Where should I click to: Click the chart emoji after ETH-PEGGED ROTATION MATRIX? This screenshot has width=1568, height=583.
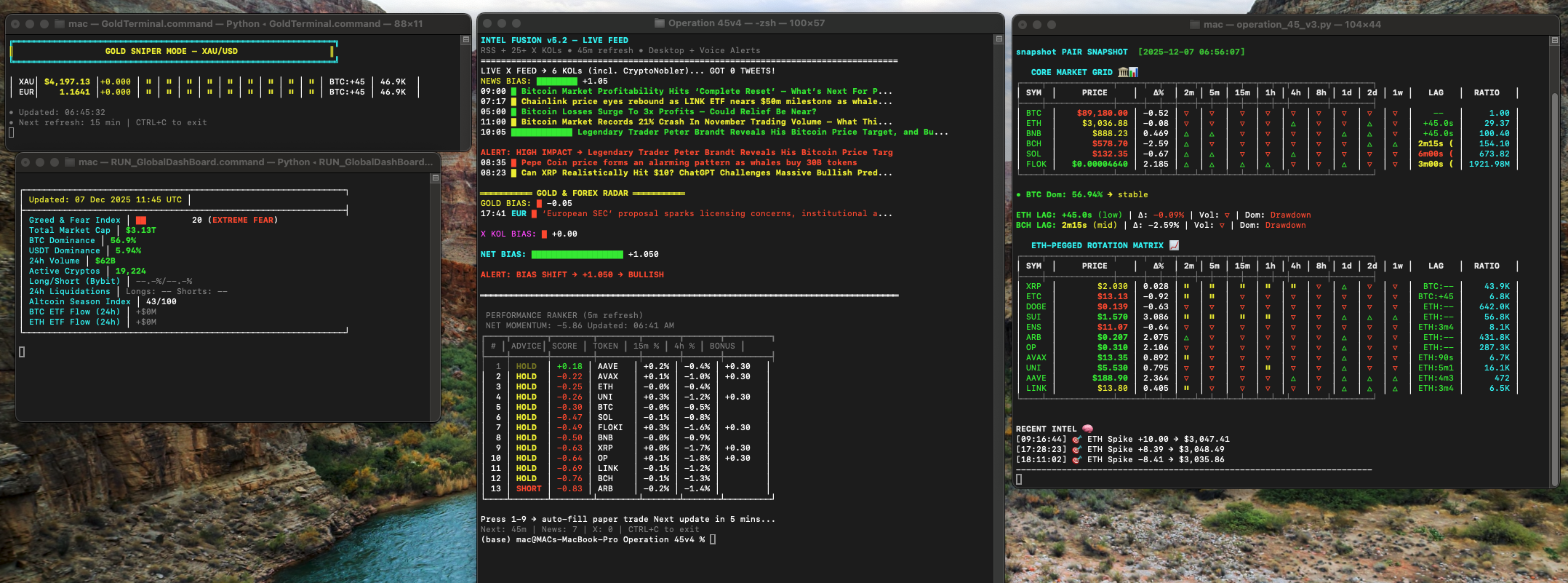click(1174, 245)
